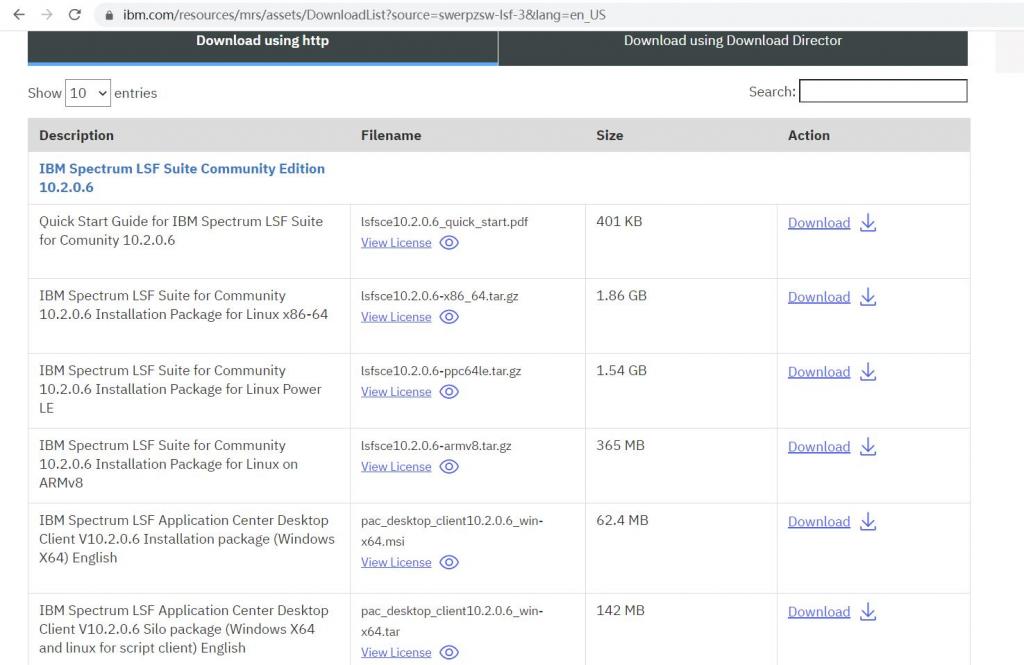1024x665 pixels.
Task: Sort by Size column header
Action: [x=609, y=135]
